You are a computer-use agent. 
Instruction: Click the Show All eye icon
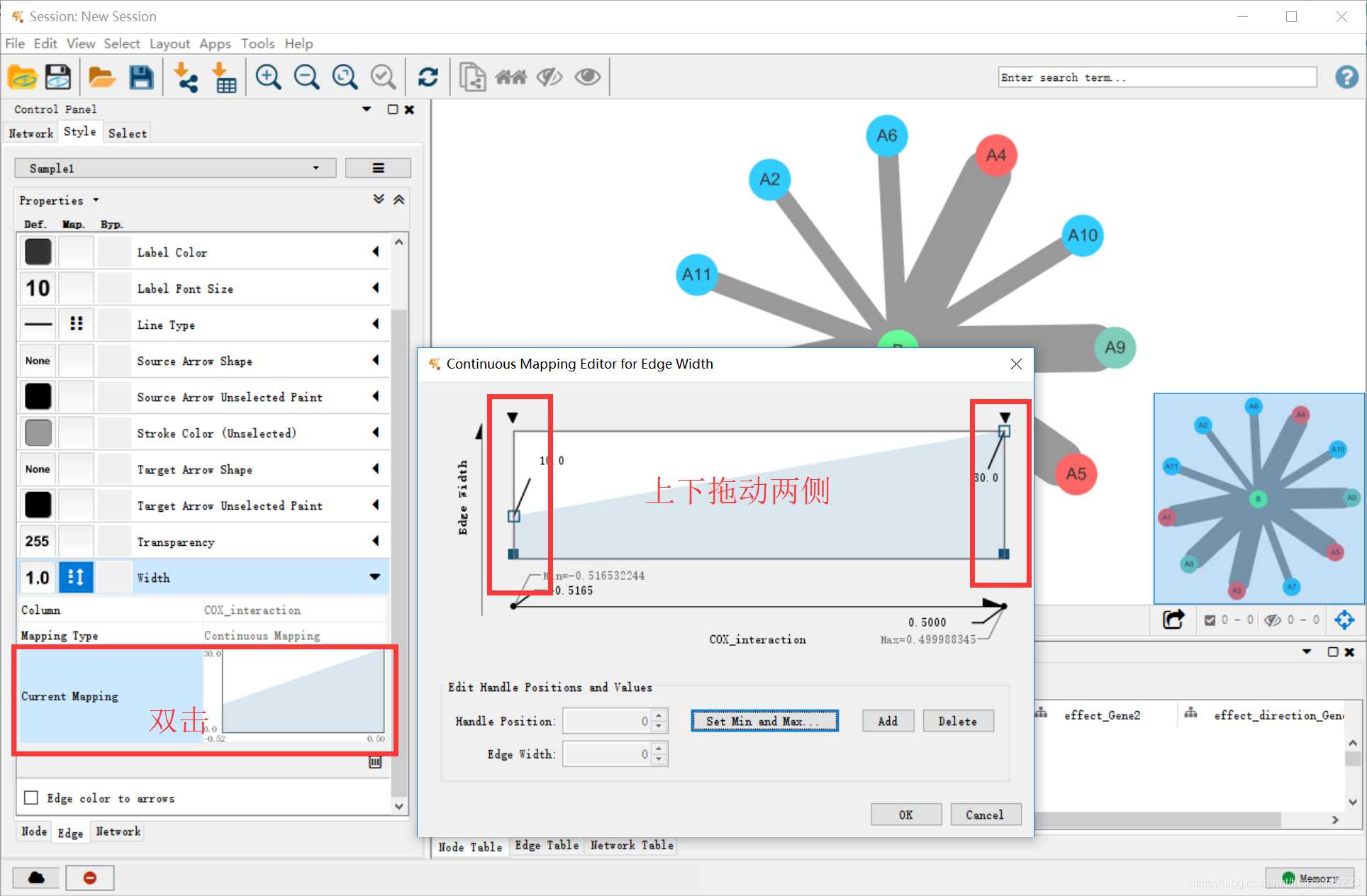[x=587, y=77]
